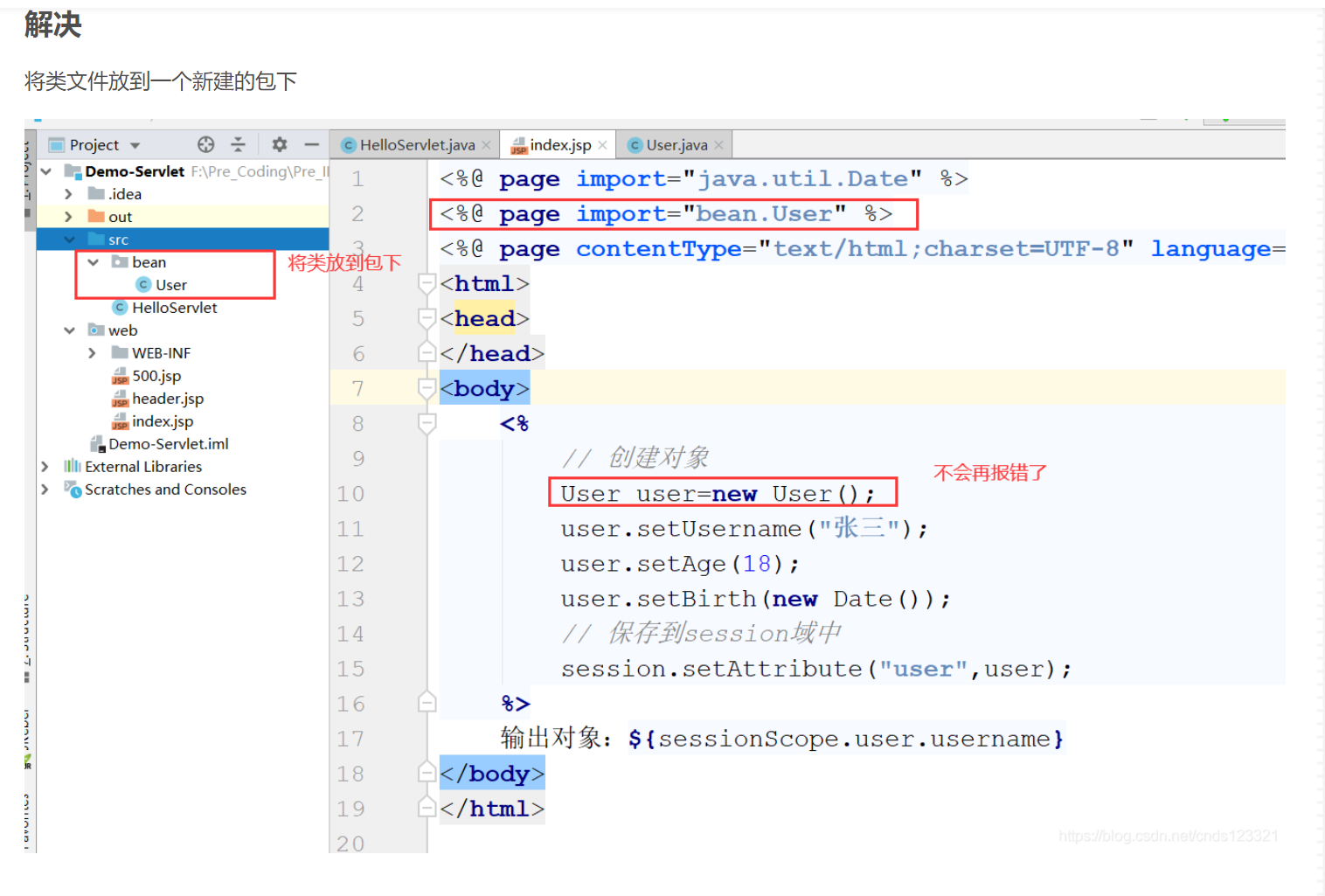Select the orange out folder icon

pos(96,217)
